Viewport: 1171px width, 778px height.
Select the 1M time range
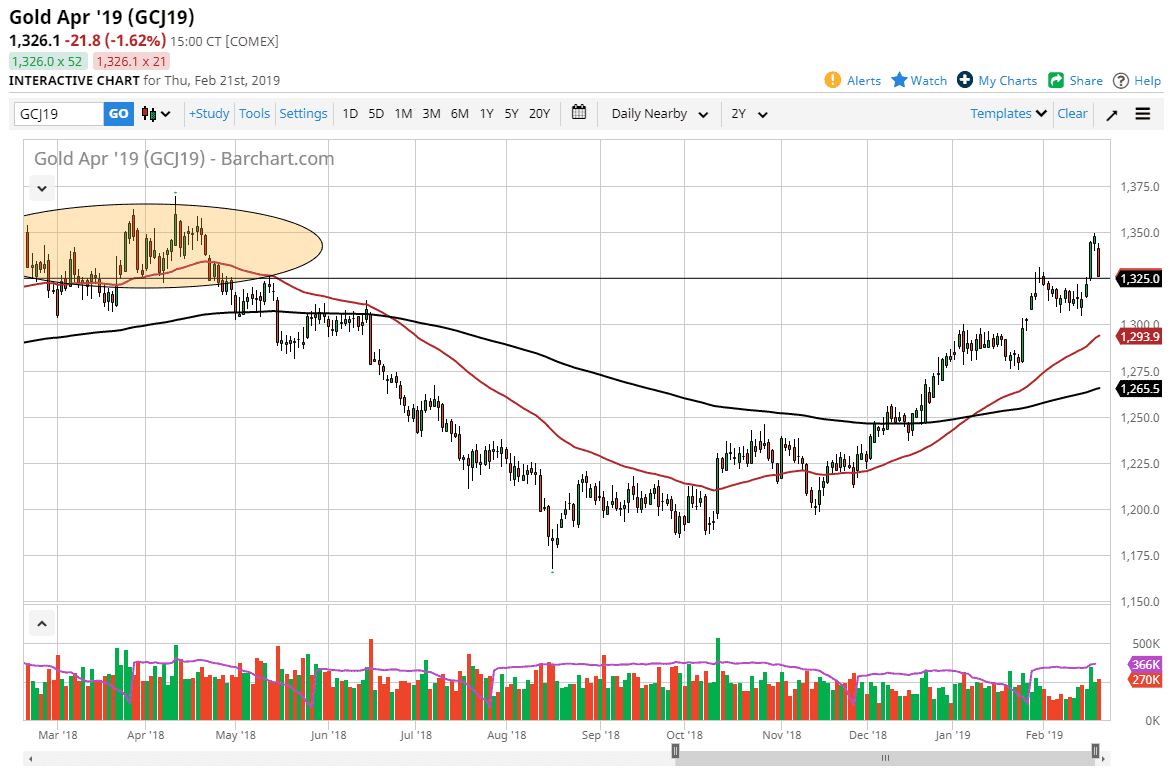403,113
